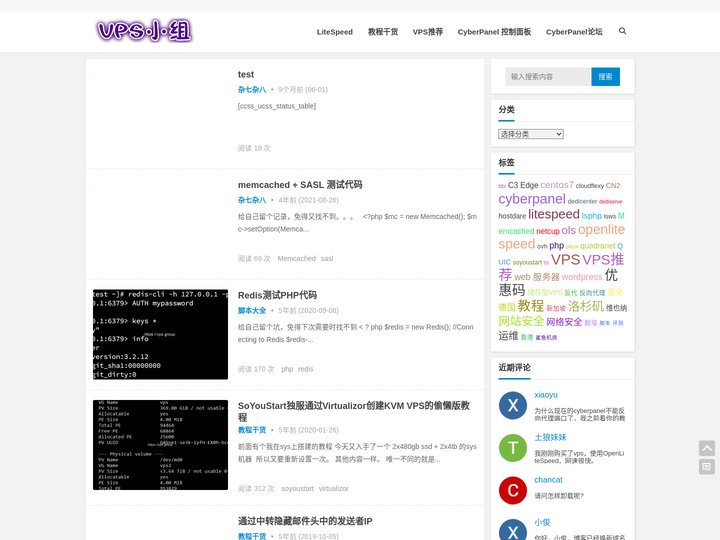Viewport: 720px width, 540px height.
Task: Select the cloudflexy tag
Action: point(590,186)
